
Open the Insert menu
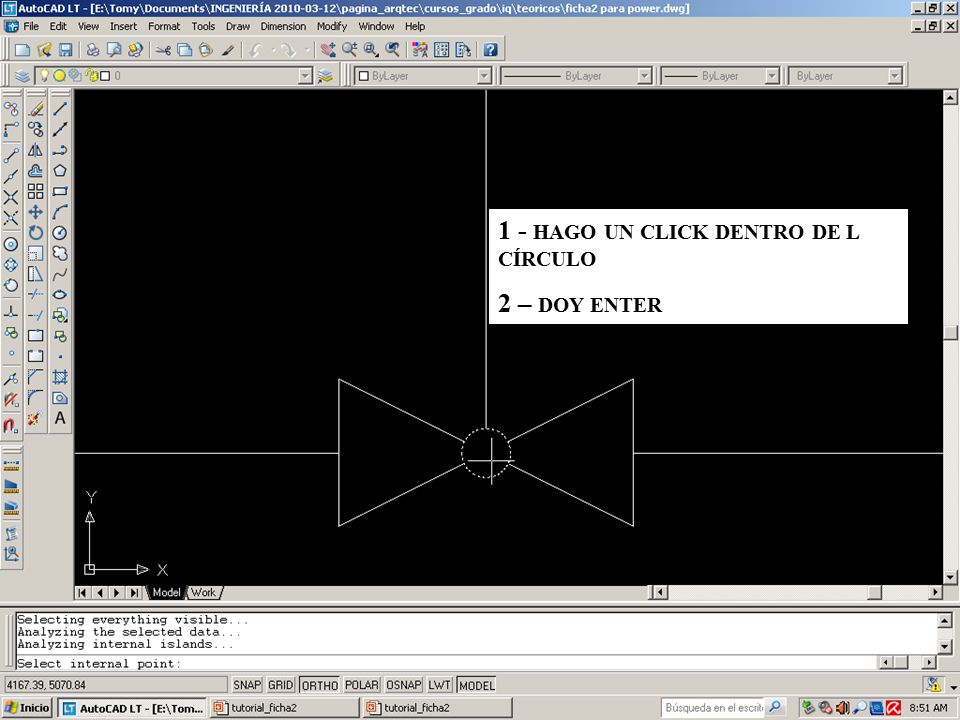[123, 26]
